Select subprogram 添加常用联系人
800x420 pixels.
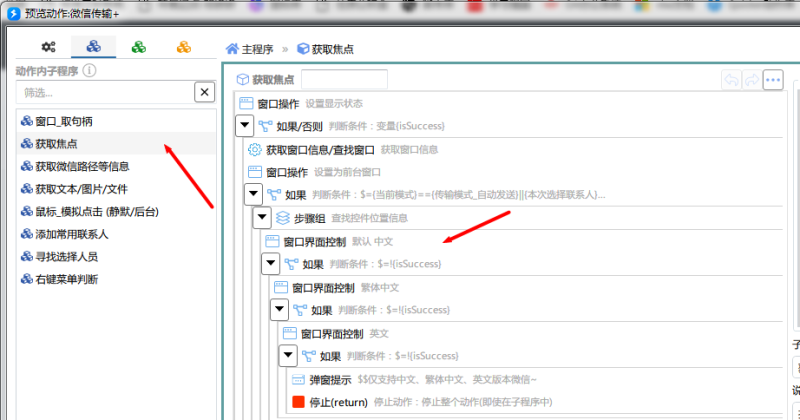coord(116,234)
